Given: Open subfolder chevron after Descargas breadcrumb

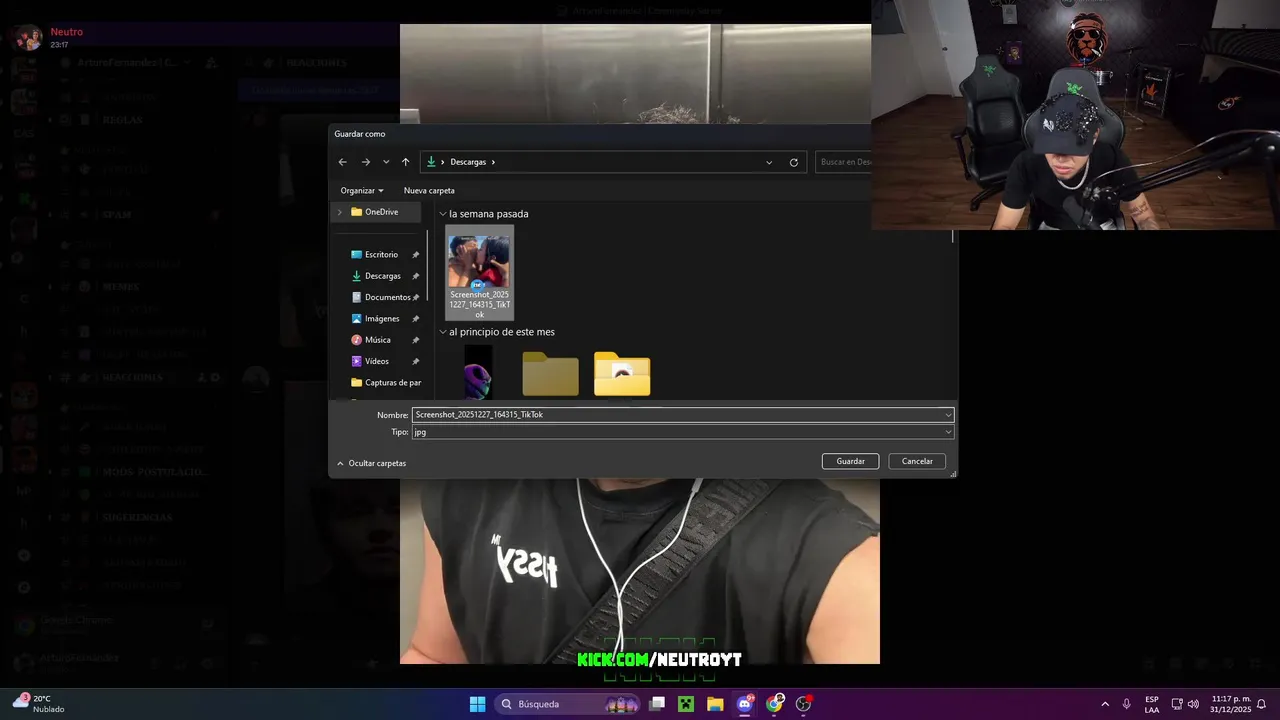Looking at the screenshot, I should [x=493, y=162].
